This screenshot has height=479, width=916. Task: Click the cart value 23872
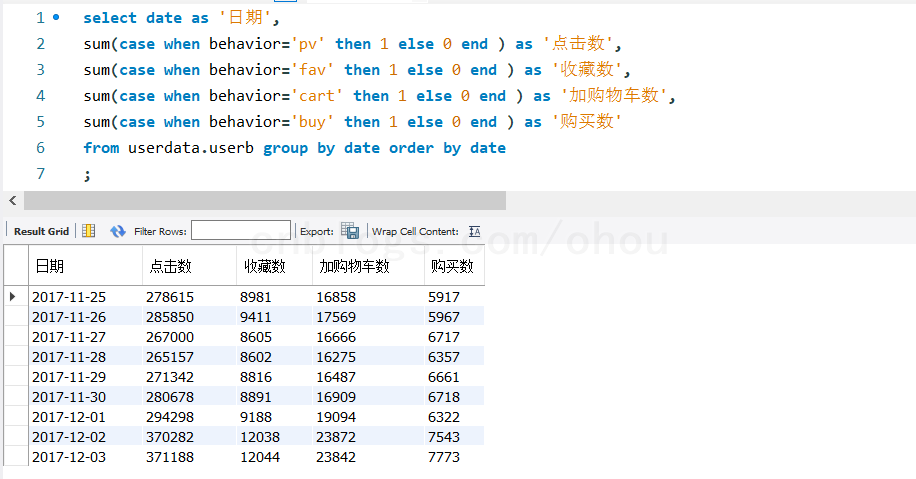coord(336,437)
